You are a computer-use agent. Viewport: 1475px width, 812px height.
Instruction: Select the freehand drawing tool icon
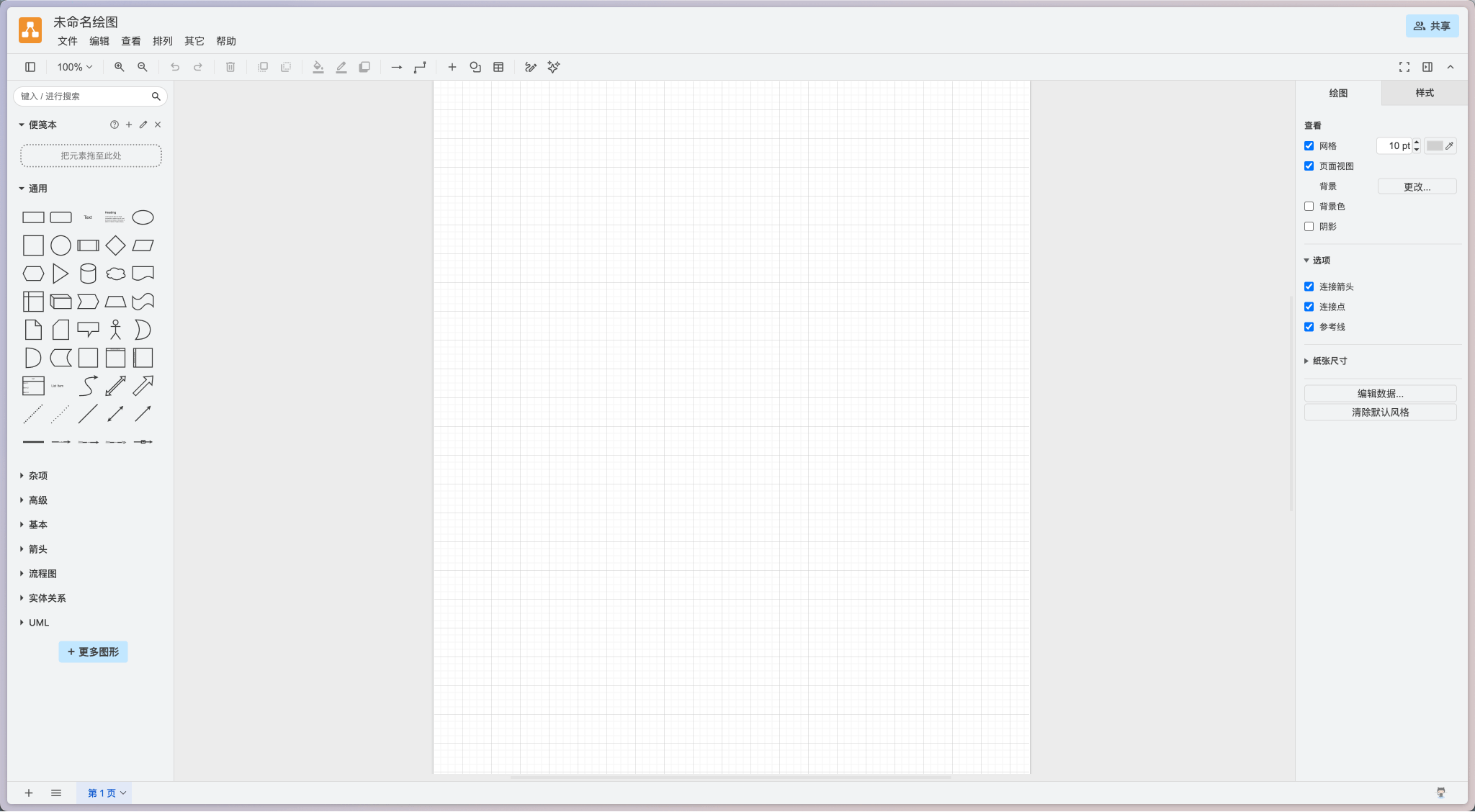[x=531, y=67]
